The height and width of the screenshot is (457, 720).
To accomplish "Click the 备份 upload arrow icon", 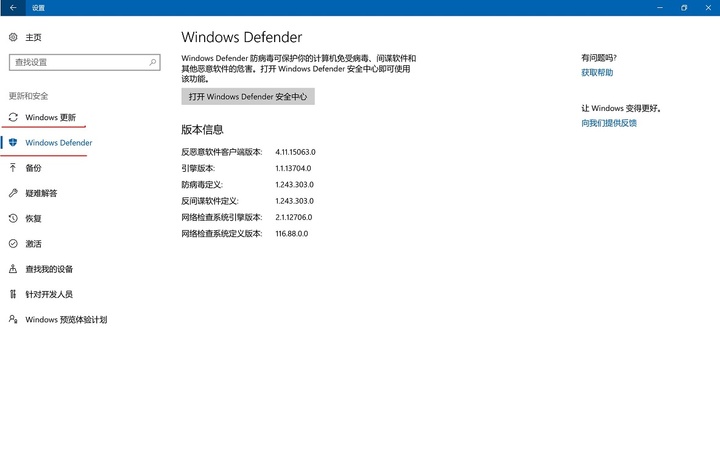I will coord(13,168).
